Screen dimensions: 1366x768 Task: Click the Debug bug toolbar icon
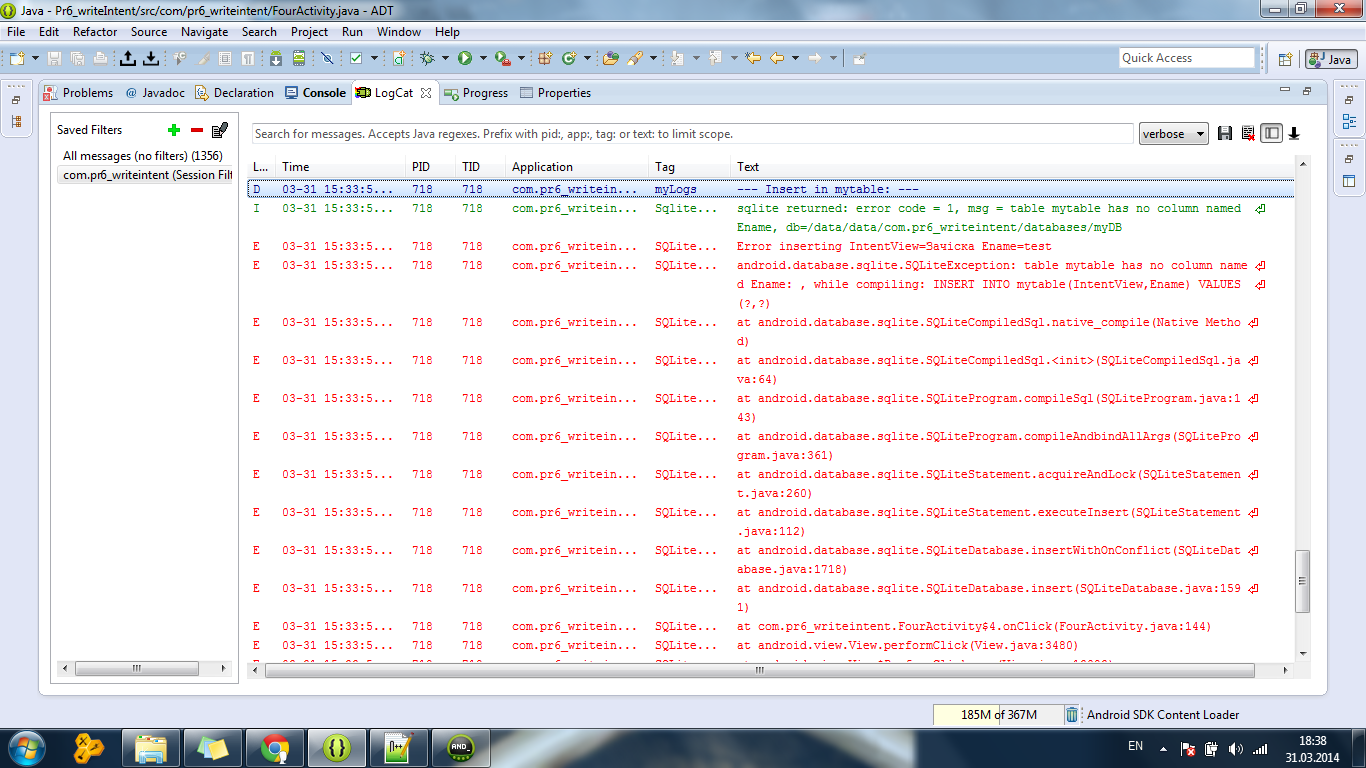pyautogui.click(x=427, y=58)
